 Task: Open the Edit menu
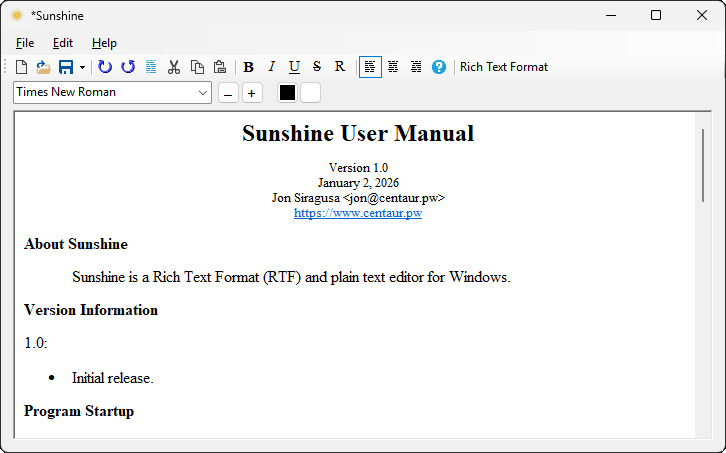pos(63,43)
